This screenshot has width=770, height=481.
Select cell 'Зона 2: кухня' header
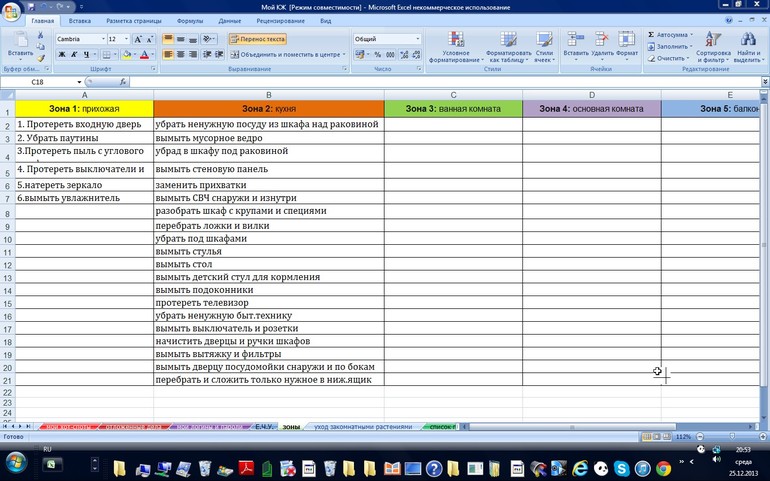[x=268, y=108]
